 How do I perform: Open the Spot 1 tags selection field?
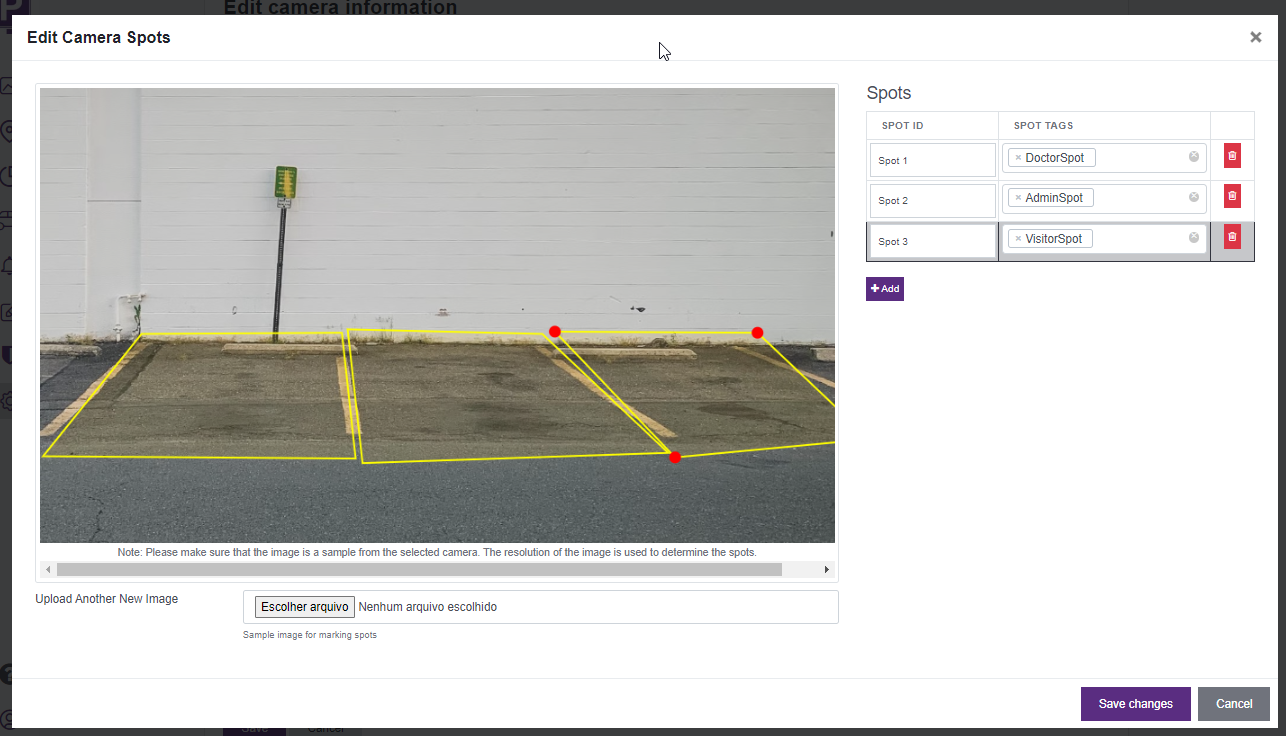1140,158
